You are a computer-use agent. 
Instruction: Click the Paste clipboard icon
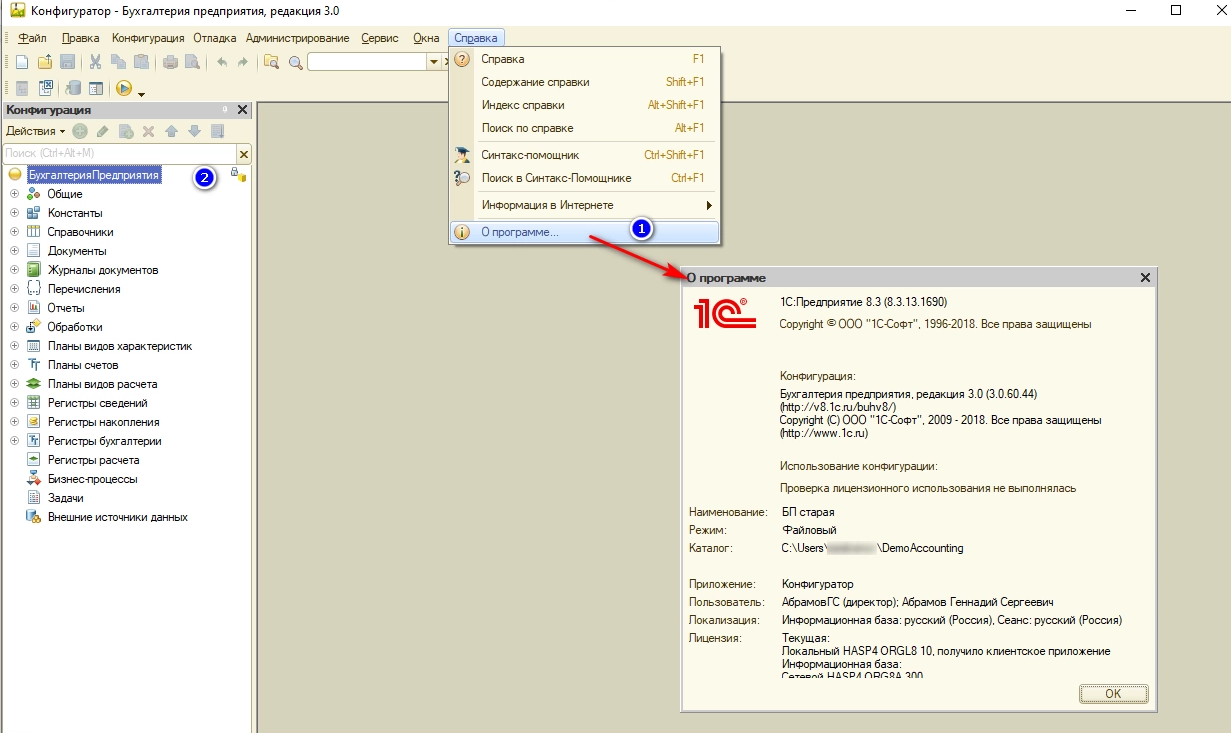click(x=141, y=62)
